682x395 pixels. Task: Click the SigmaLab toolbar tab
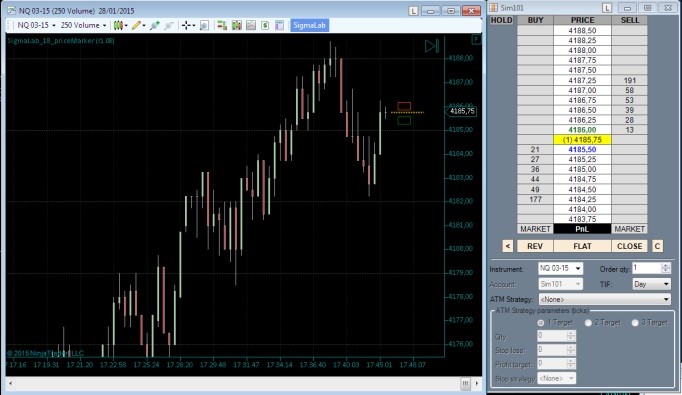pyautogui.click(x=309, y=25)
